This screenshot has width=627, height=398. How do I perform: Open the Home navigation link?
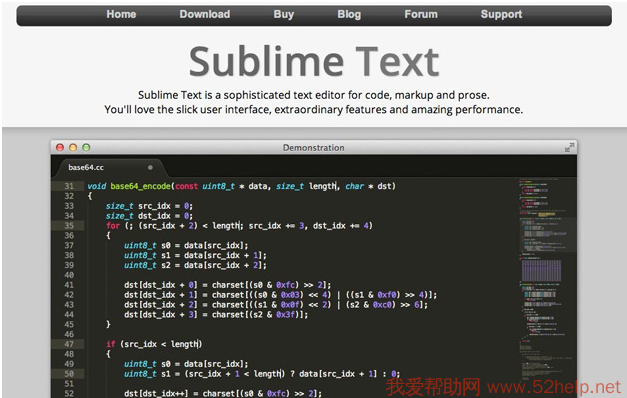point(121,14)
